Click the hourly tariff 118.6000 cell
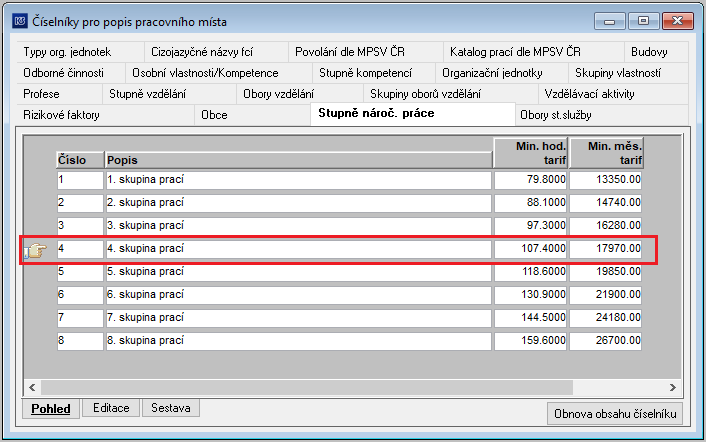706x442 pixels. click(x=531, y=271)
